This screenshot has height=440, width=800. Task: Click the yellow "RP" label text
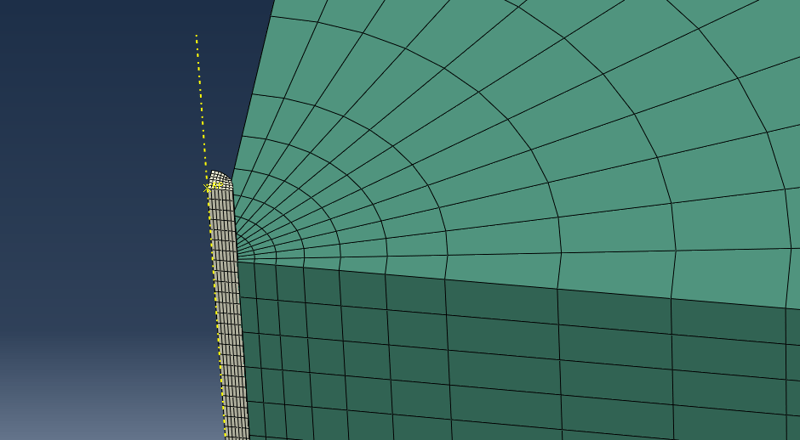click(216, 185)
